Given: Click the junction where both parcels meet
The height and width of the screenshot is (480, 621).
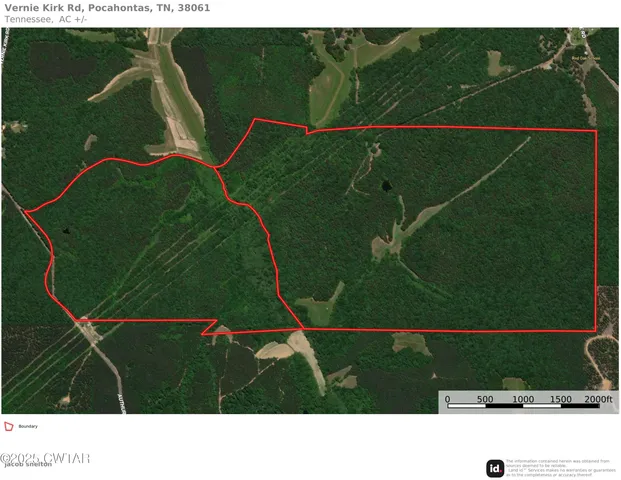Looking at the screenshot, I should pyautogui.click(x=215, y=167).
